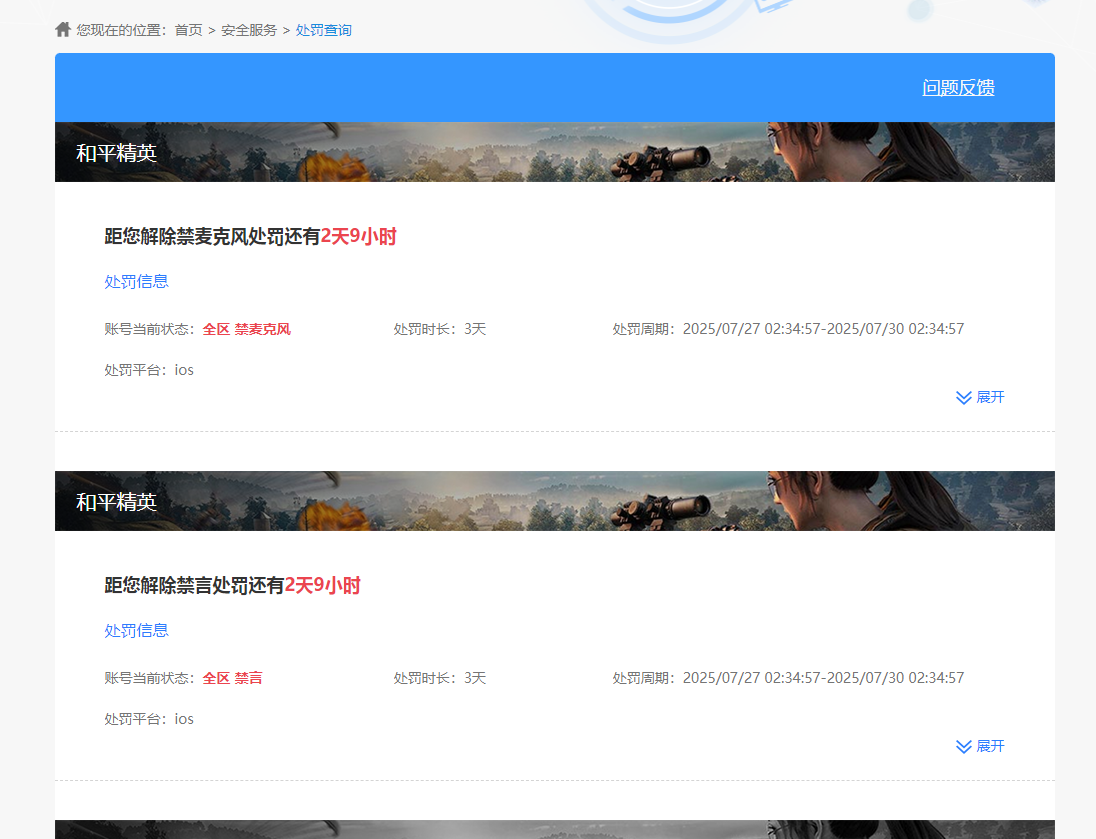This screenshot has height=839, width=1096.
Task: Click the 处罚查询 breadcrumb item
Action: coord(324,30)
